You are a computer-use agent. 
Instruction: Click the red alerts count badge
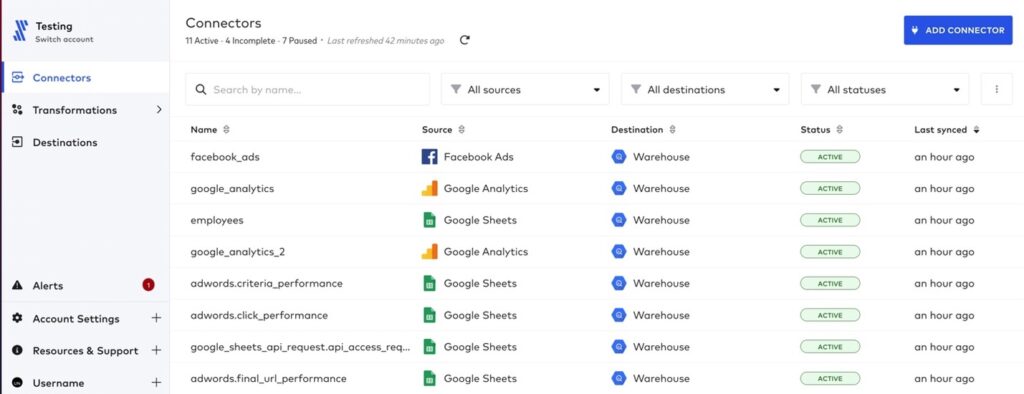pyautogui.click(x=148, y=285)
